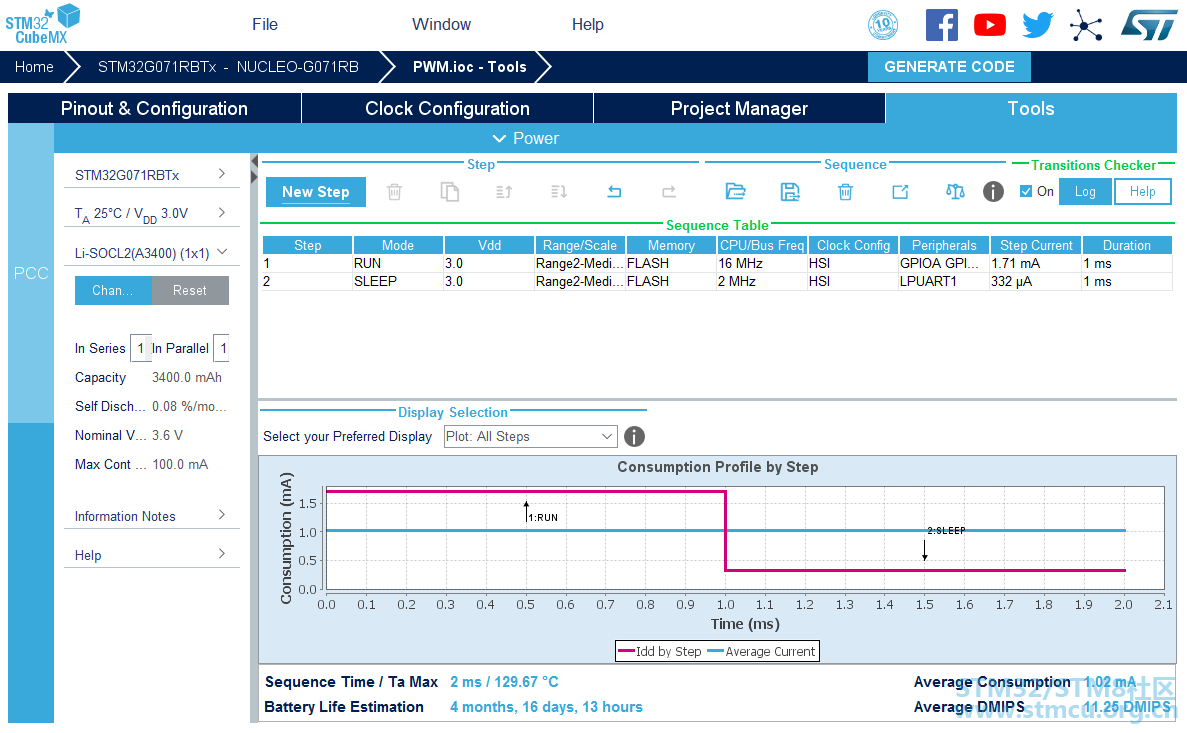Click In Parallel value field
Viewport: 1187px width, 733px height.
(x=221, y=348)
